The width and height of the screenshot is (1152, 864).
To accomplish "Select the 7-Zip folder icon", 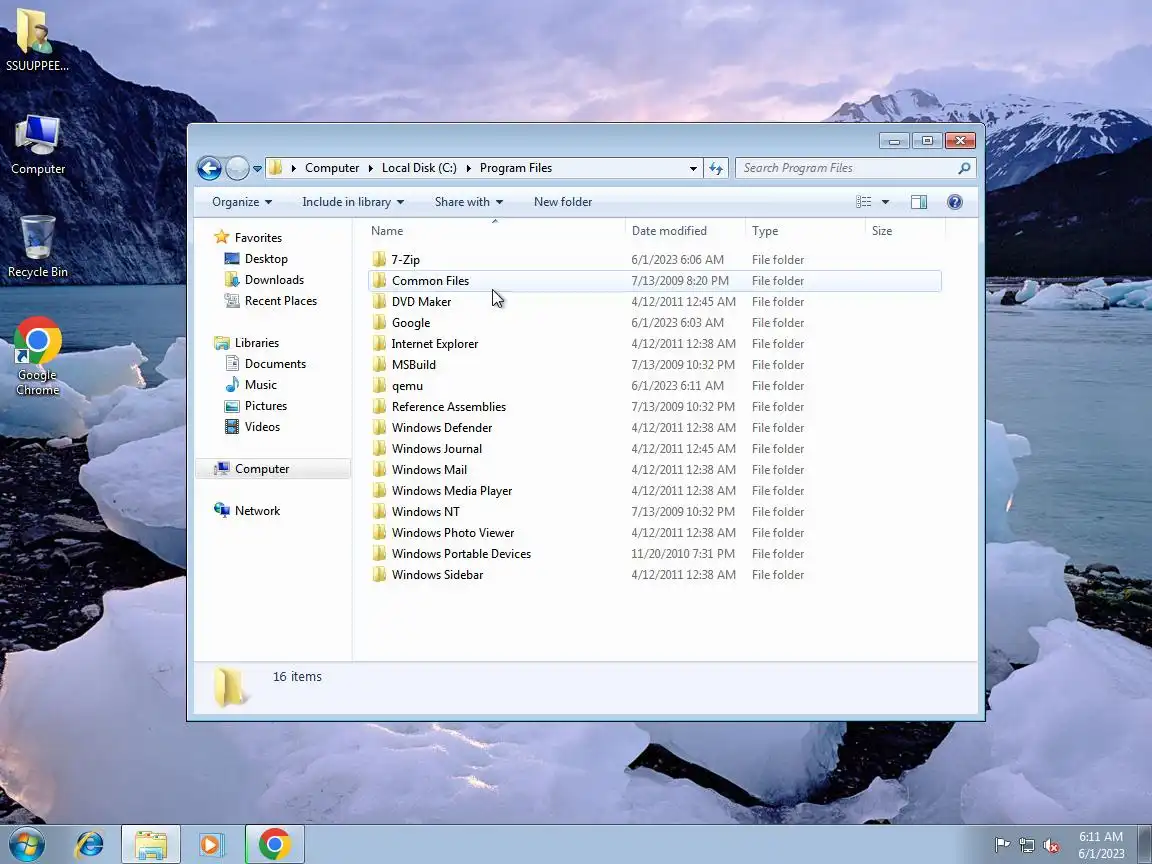I will pos(379,259).
